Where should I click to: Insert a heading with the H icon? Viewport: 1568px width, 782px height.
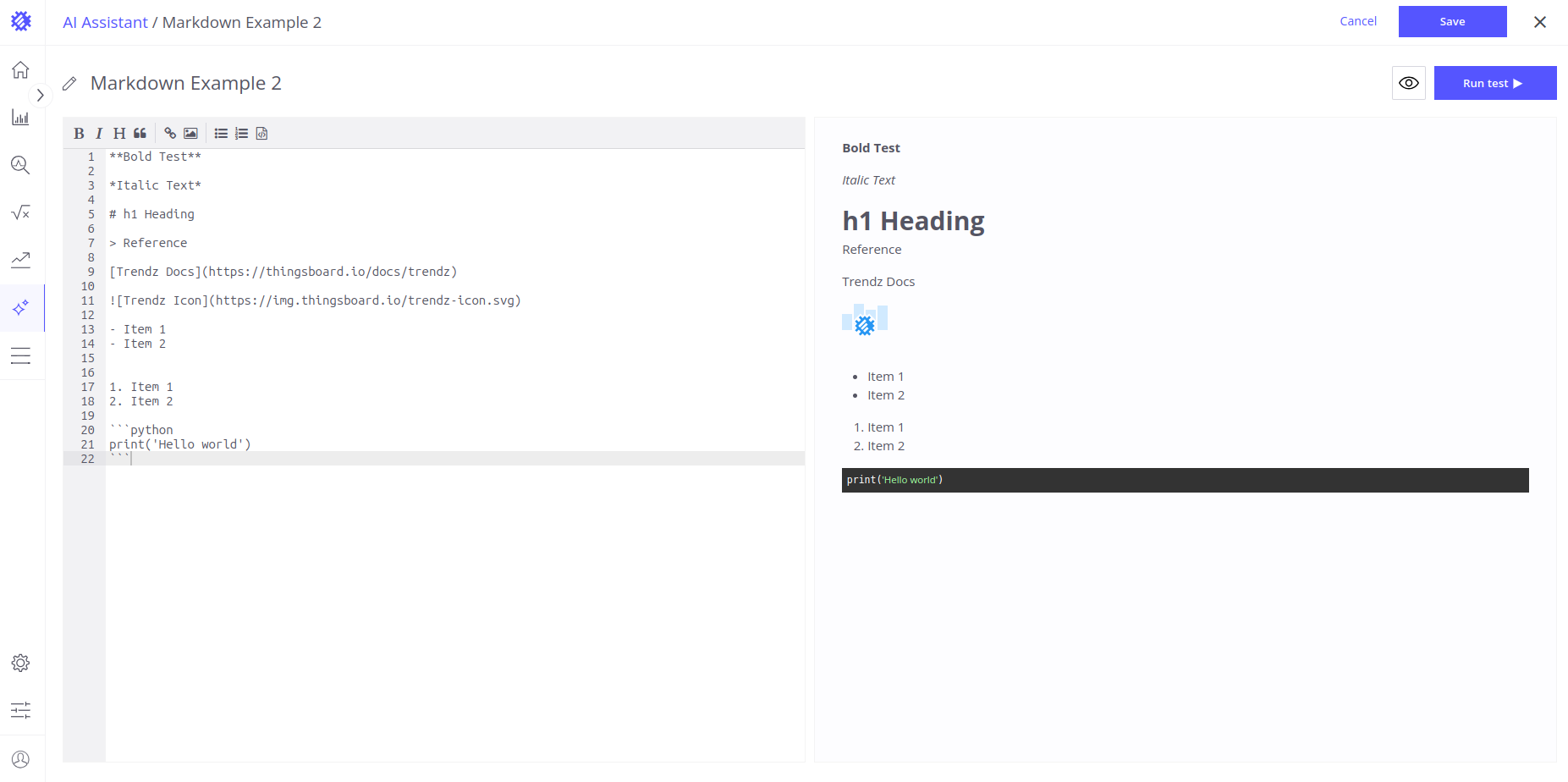pyautogui.click(x=119, y=134)
